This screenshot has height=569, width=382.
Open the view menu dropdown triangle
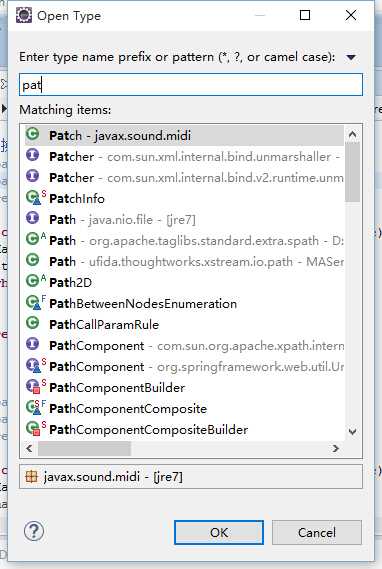pyautogui.click(x=351, y=57)
